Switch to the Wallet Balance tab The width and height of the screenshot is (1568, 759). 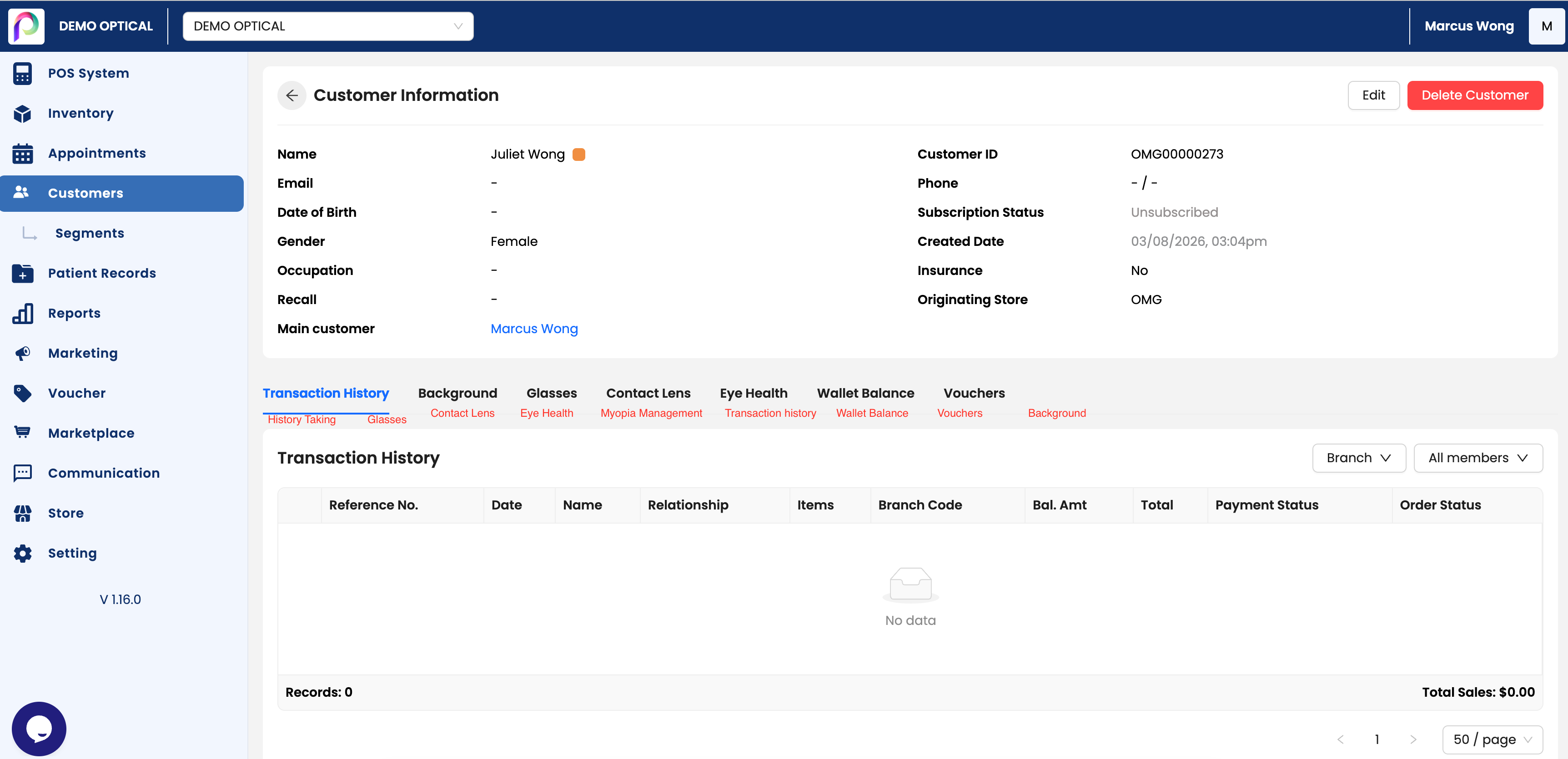pyautogui.click(x=865, y=394)
